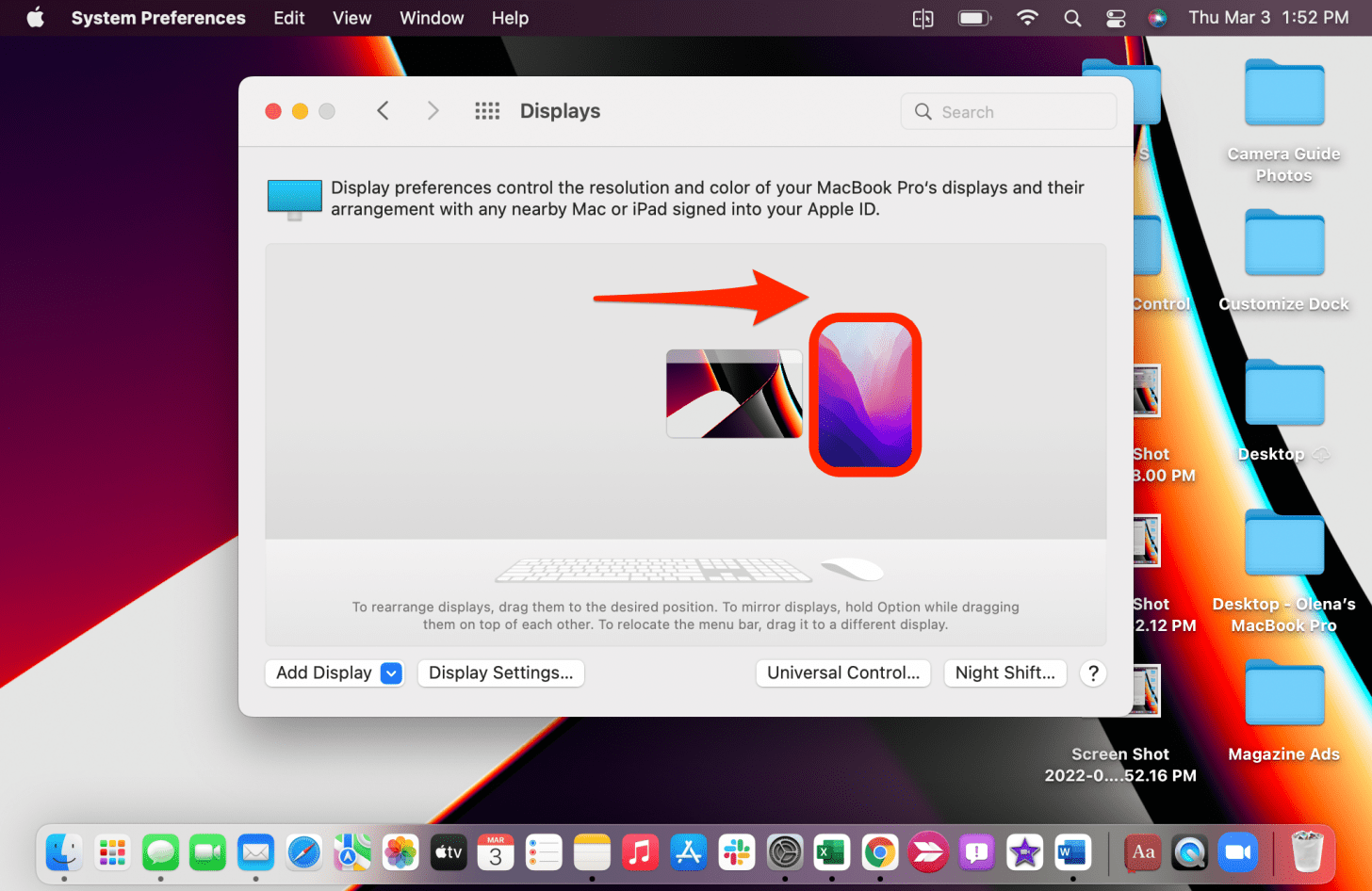Go back with the left chevron
1372x891 pixels.
click(x=383, y=111)
